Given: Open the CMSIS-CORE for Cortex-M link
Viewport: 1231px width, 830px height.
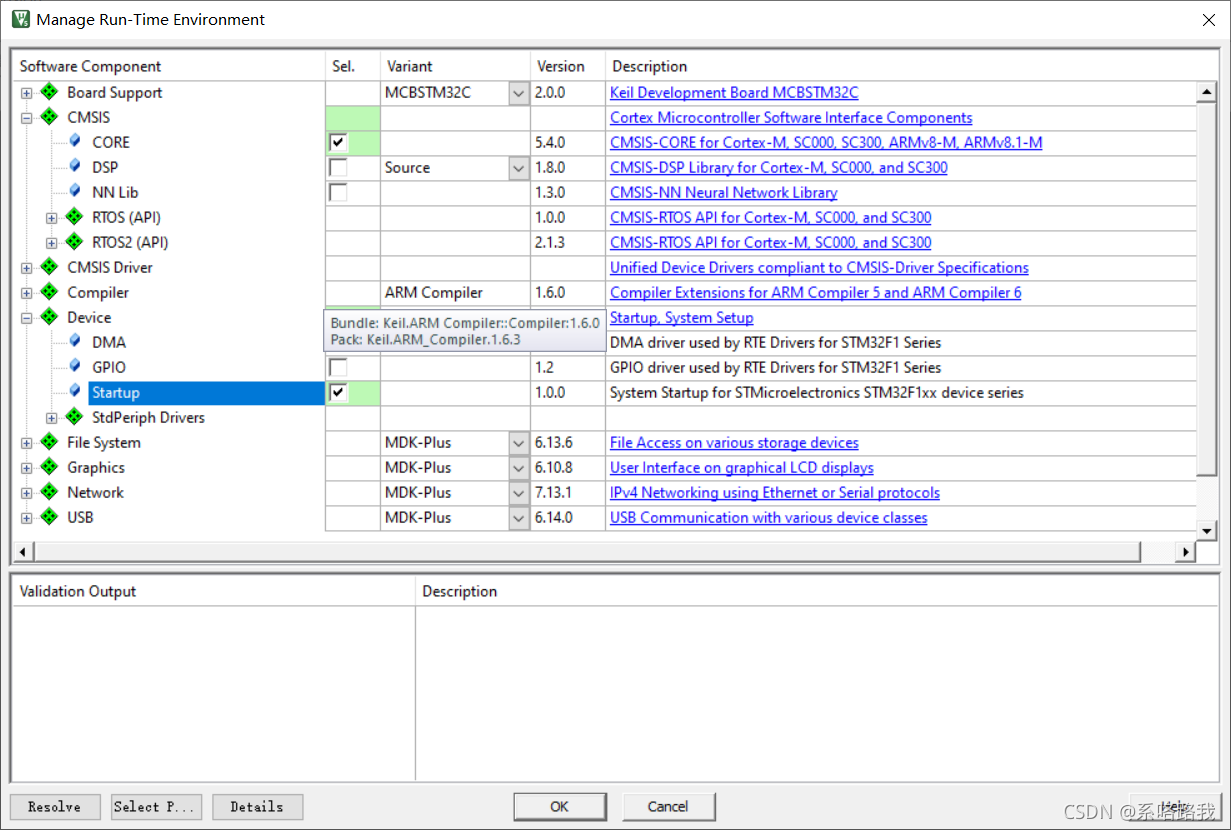Looking at the screenshot, I should [826, 142].
